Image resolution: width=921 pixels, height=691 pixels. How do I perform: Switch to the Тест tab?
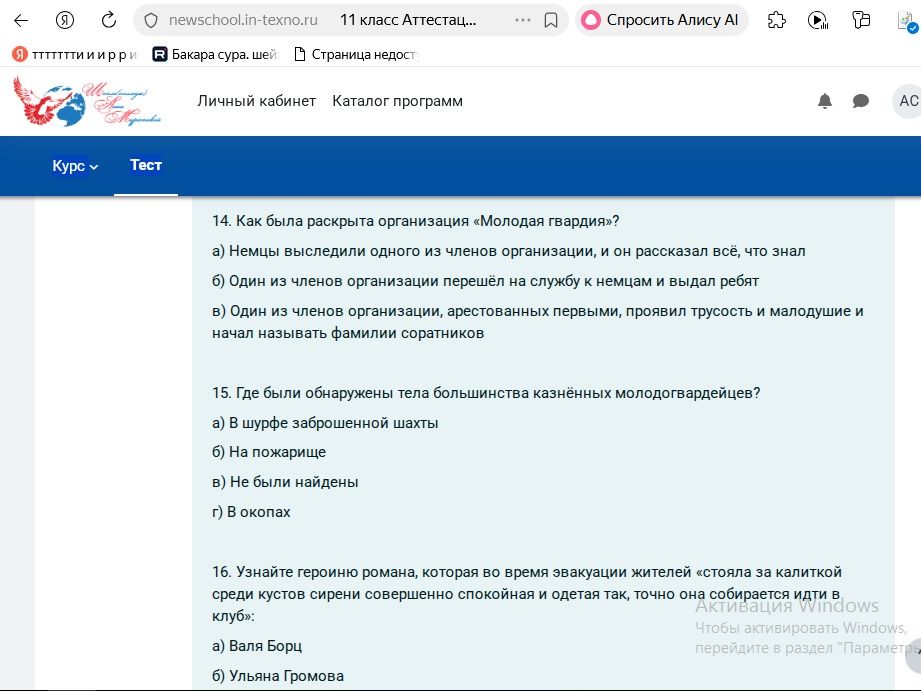(146, 165)
